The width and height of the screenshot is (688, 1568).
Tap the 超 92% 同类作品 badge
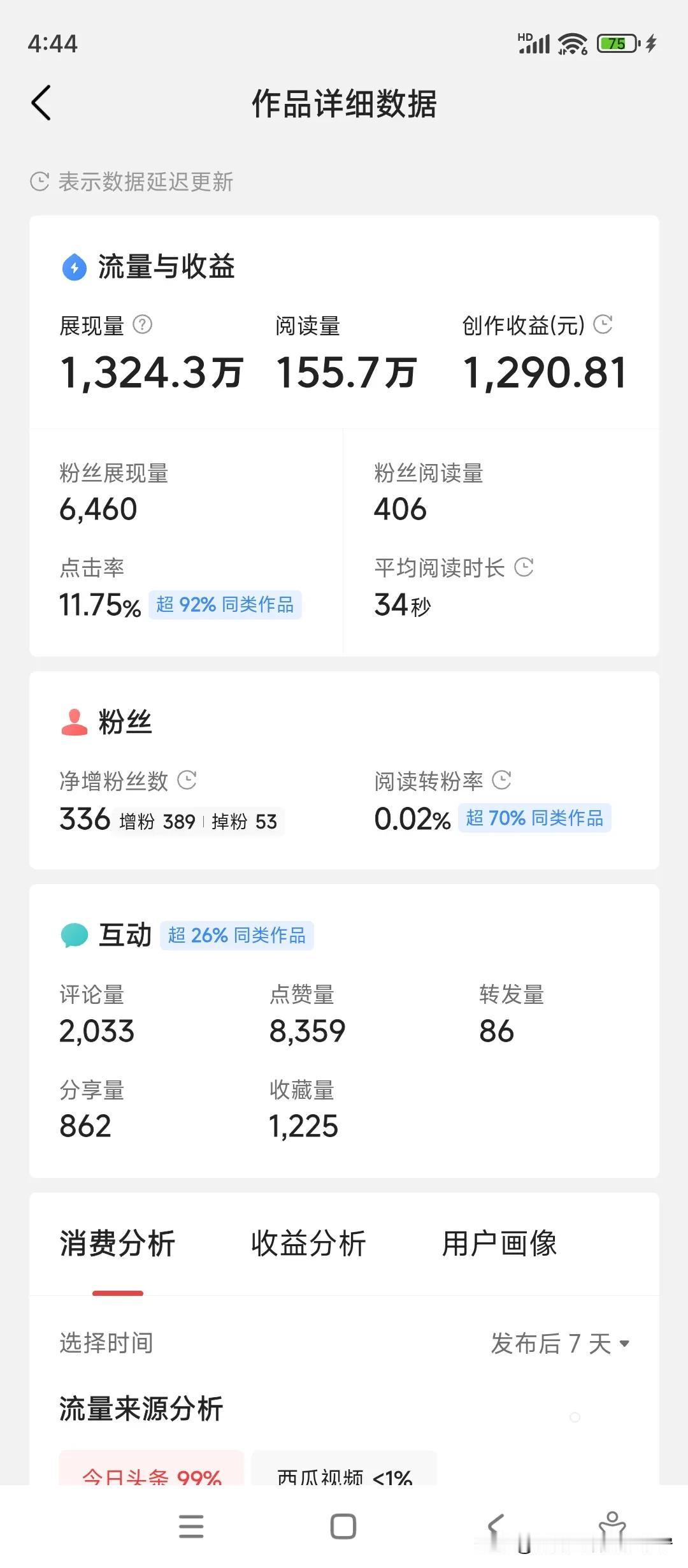(x=225, y=604)
